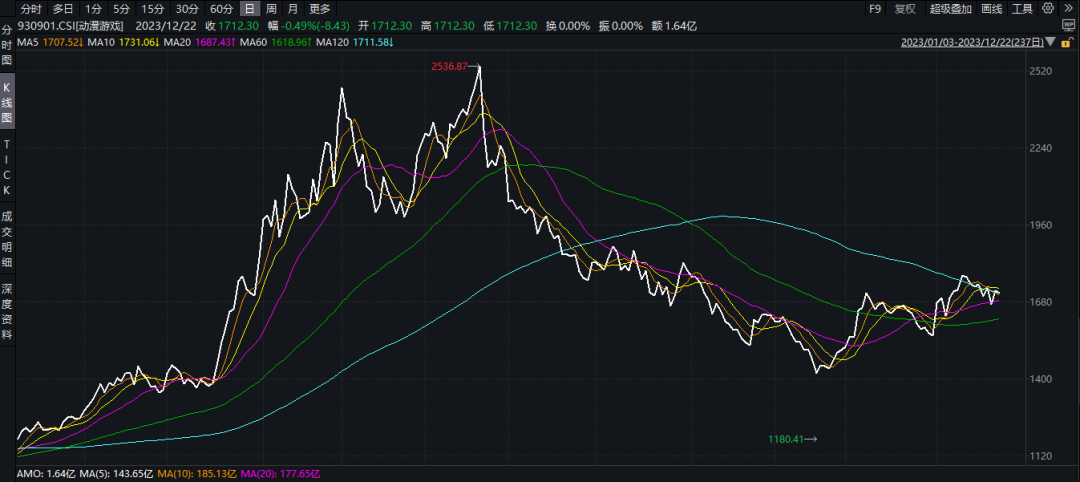Select the 日 daily period tab

[250, 9]
